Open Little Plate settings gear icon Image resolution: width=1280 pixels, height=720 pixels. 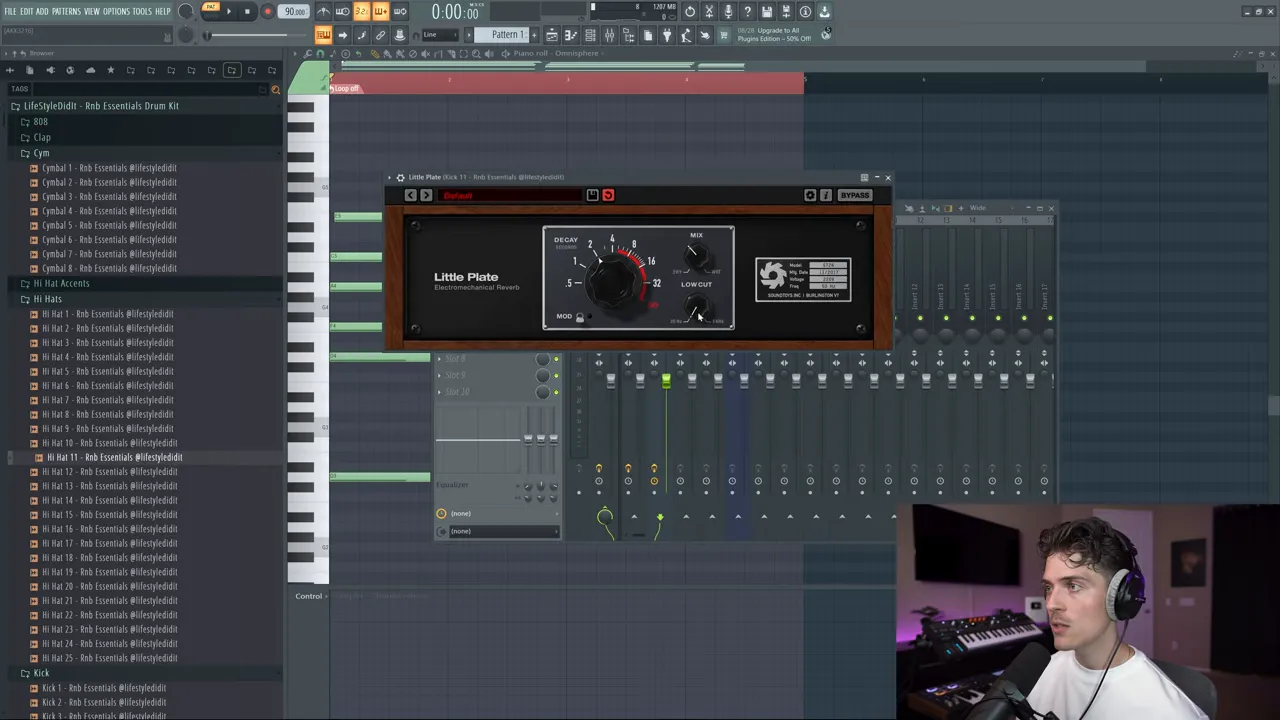[x=810, y=195]
